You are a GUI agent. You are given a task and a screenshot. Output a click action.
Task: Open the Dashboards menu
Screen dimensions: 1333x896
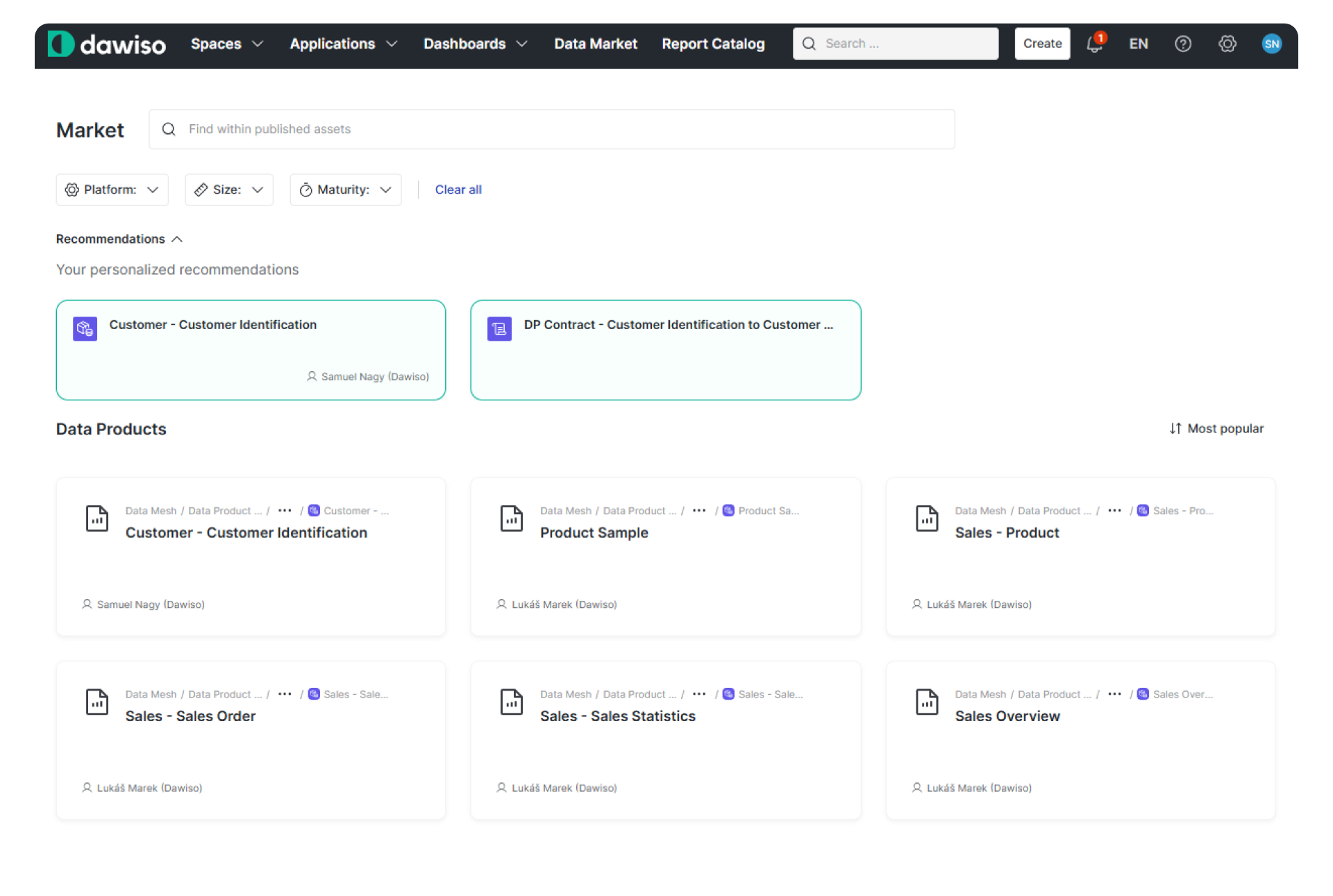[x=475, y=44]
